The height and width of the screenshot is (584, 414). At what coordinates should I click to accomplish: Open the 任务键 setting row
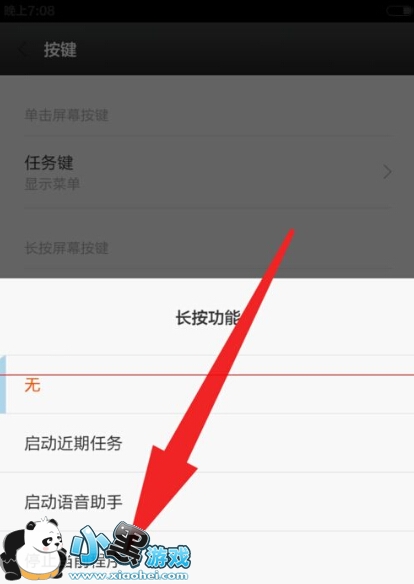[x=207, y=172]
